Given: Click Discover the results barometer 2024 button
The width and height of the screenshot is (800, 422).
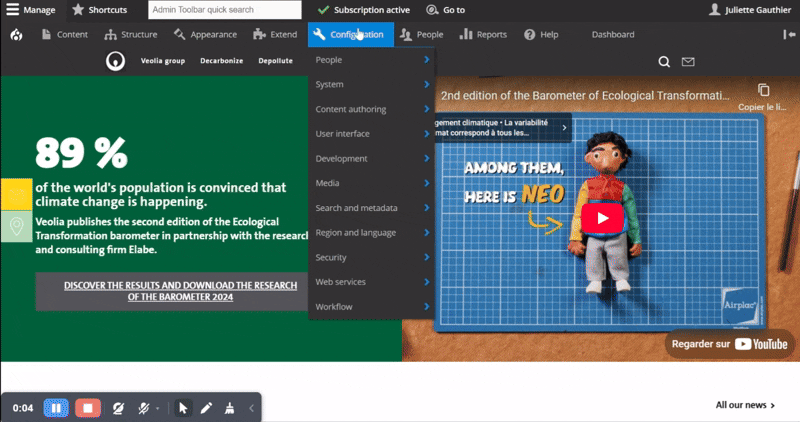Looking at the screenshot, I should click(x=180, y=291).
